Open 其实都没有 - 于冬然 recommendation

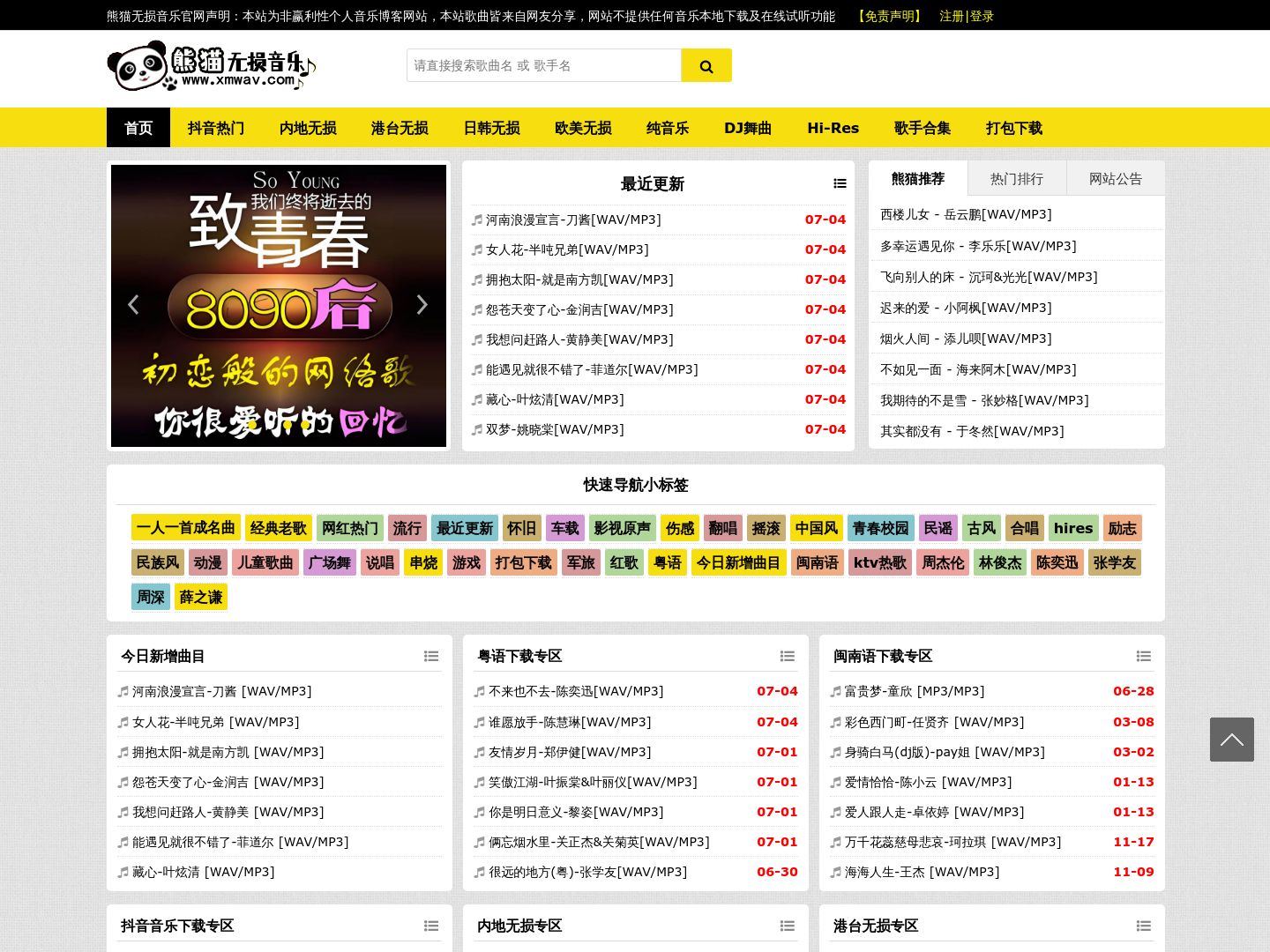(x=972, y=431)
